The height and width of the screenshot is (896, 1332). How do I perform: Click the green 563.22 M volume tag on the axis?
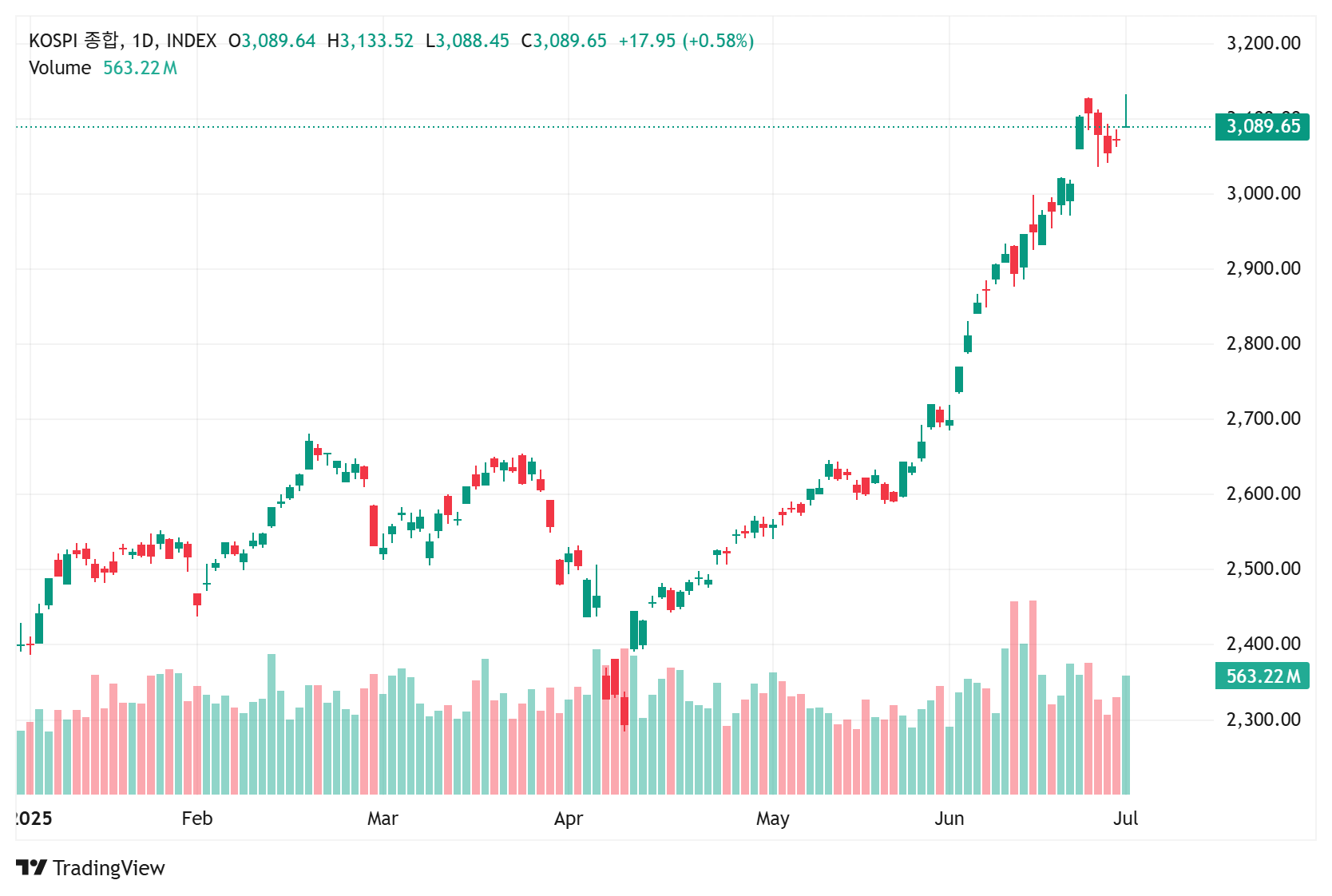pos(1263,676)
